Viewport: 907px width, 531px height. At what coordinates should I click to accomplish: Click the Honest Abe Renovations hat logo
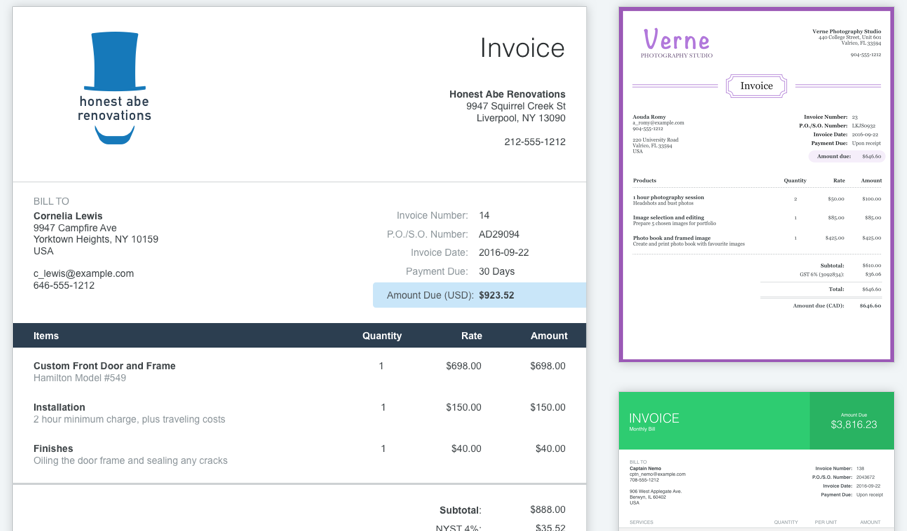tap(115, 88)
